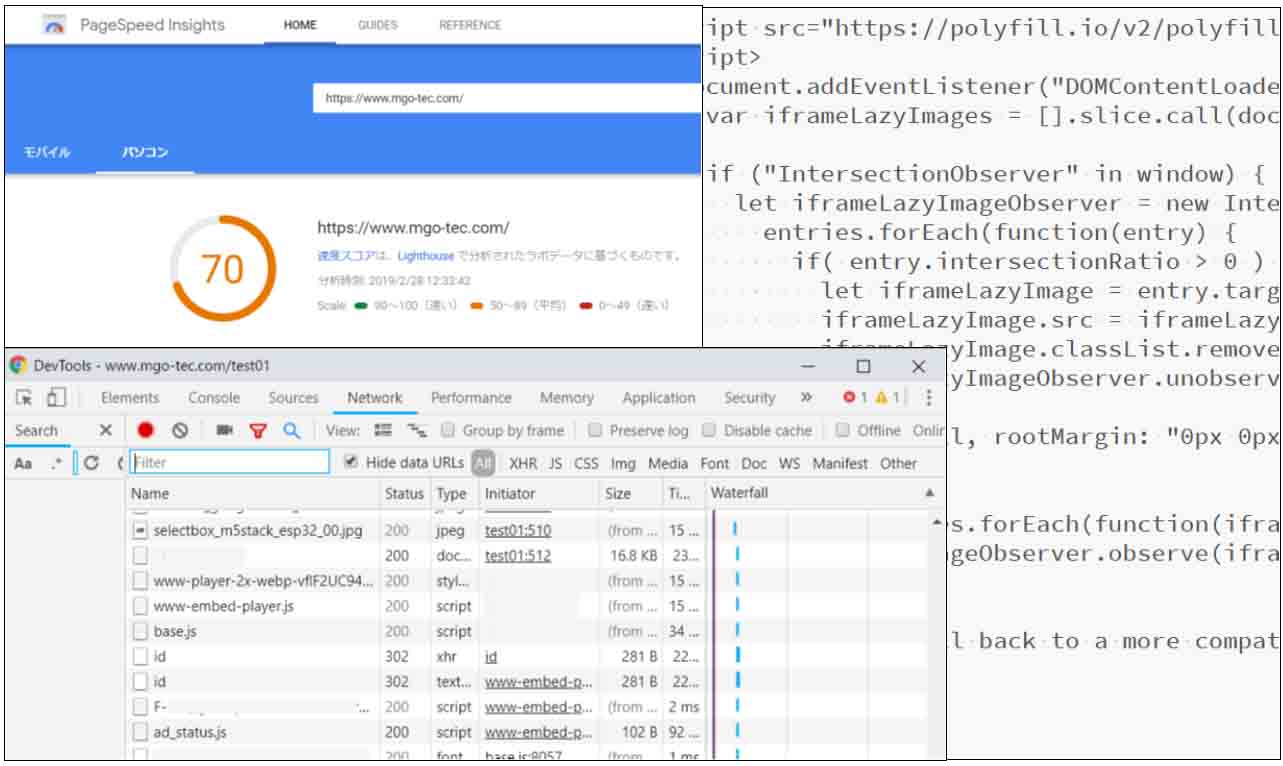Select the HOME tab in PageSpeed Insights
This screenshot has height=766, width=1283.
point(300,26)
